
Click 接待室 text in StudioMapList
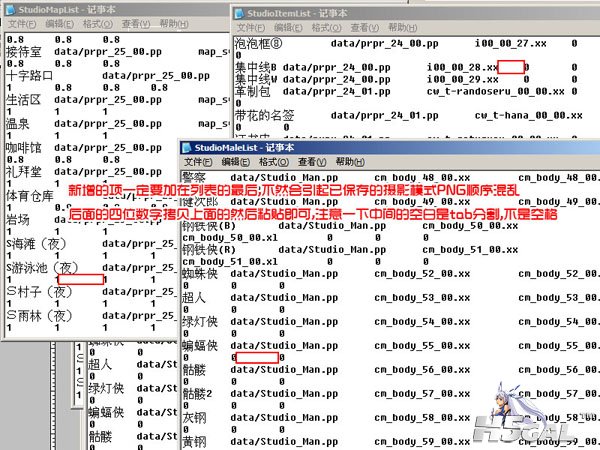[x=24, y=52]
